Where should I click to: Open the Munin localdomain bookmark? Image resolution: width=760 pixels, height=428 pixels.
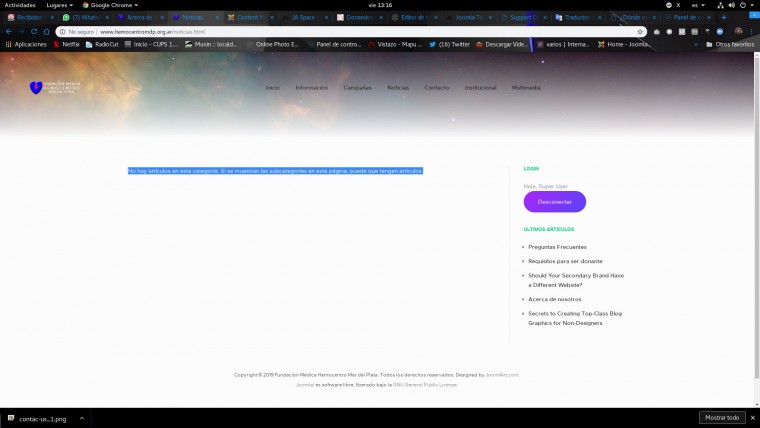211,44
